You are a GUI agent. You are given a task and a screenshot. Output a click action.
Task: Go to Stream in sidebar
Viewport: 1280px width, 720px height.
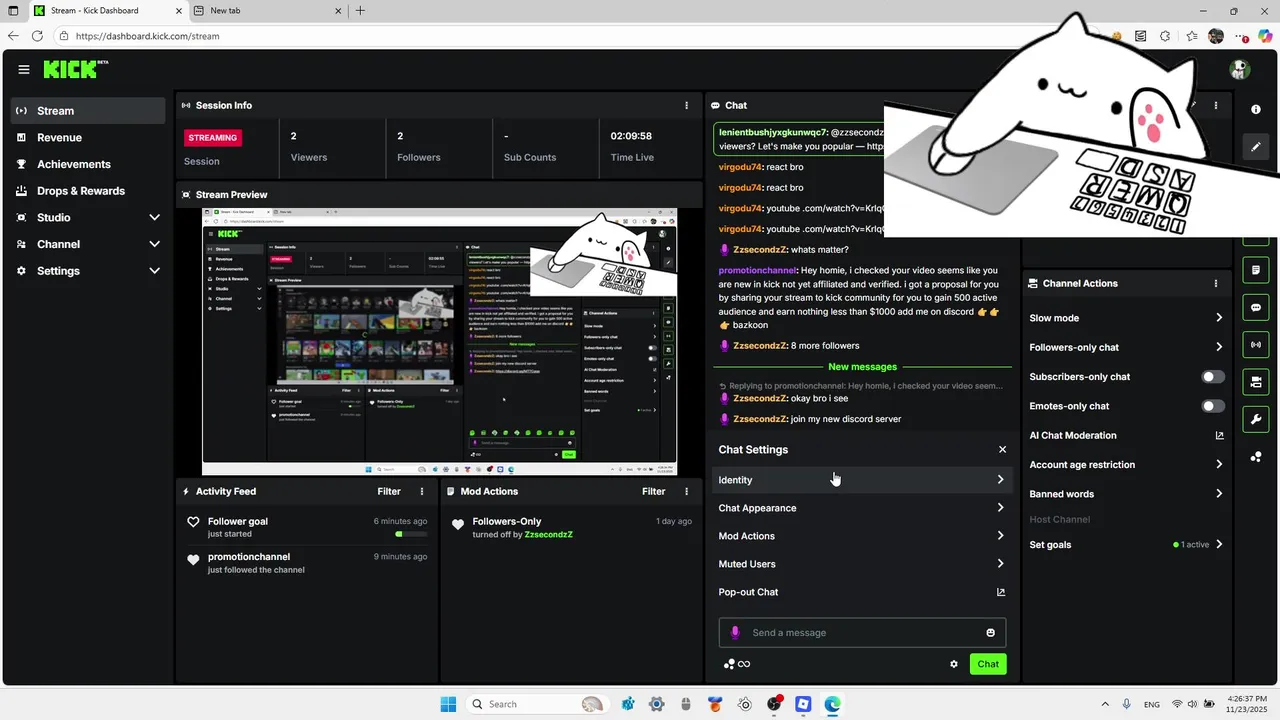point(88,111)
